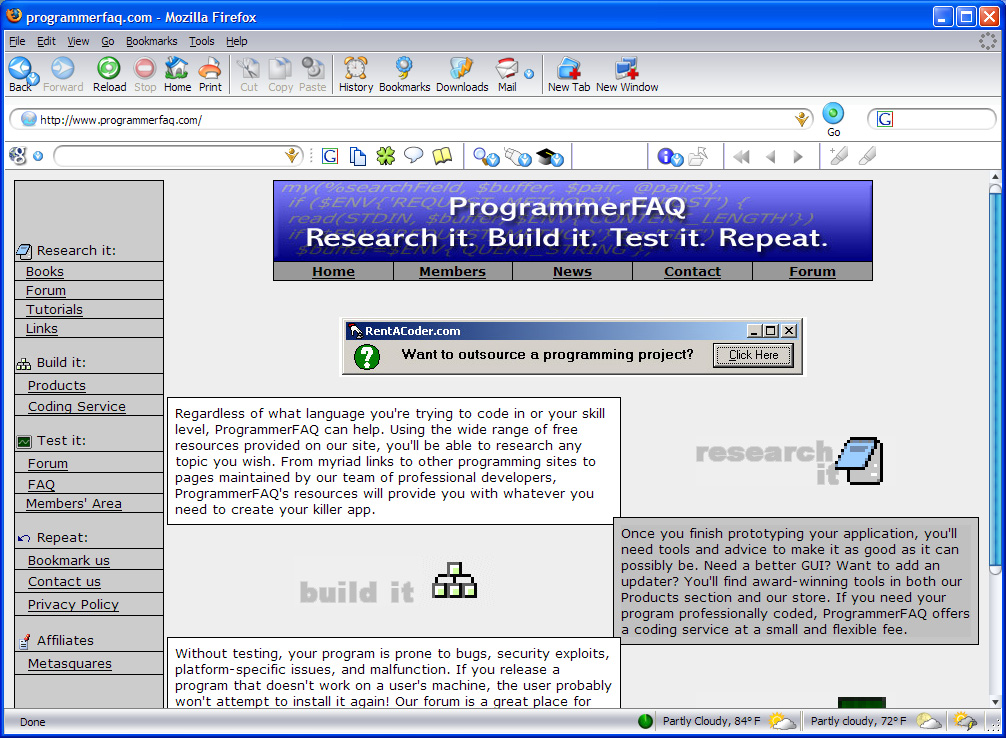Open the Bookmarks menu
The width and height of the screenshot is (1006, 738).
(x=151, y=41)
